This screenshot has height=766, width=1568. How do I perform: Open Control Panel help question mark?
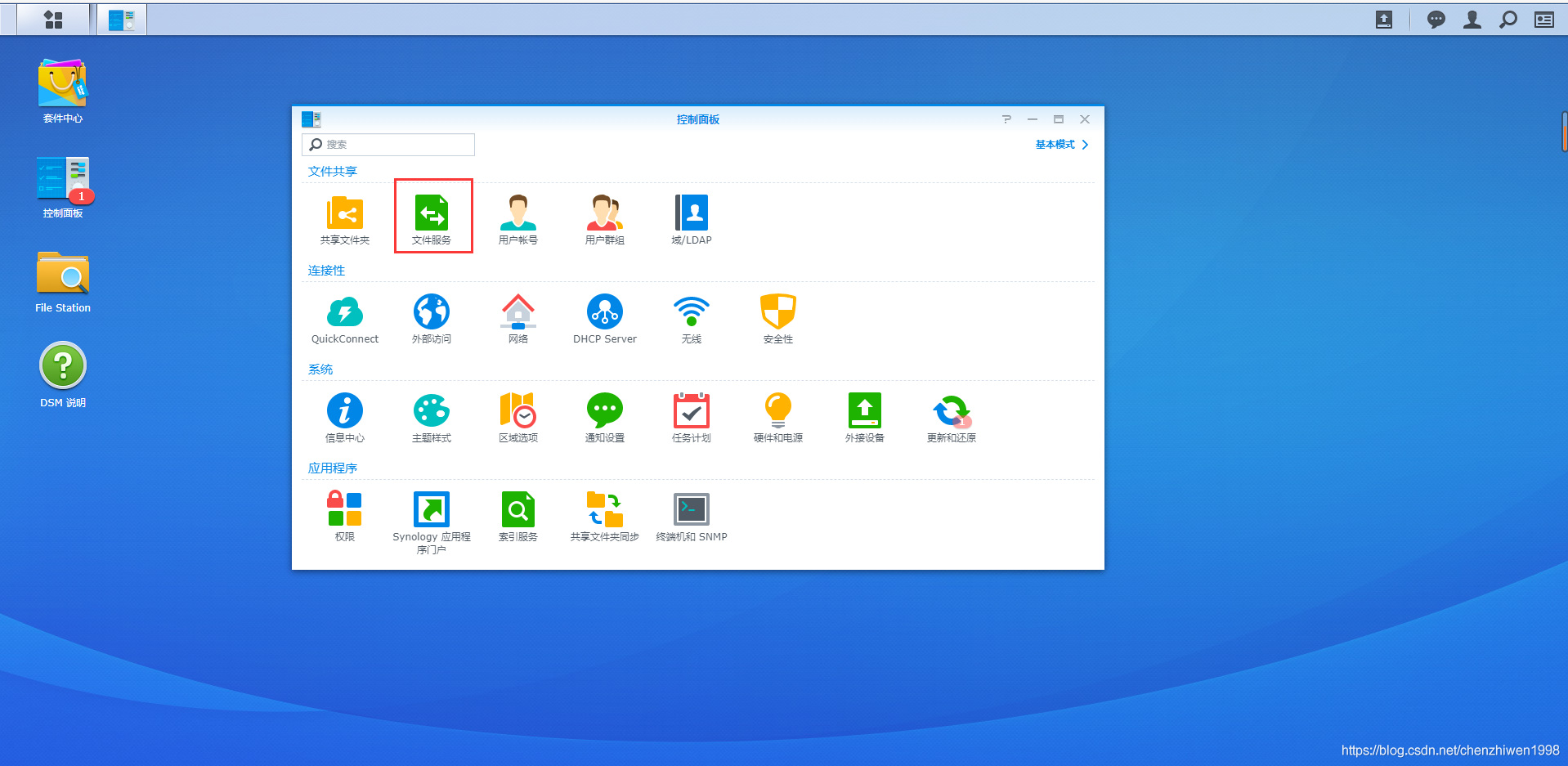point(1006,119)
